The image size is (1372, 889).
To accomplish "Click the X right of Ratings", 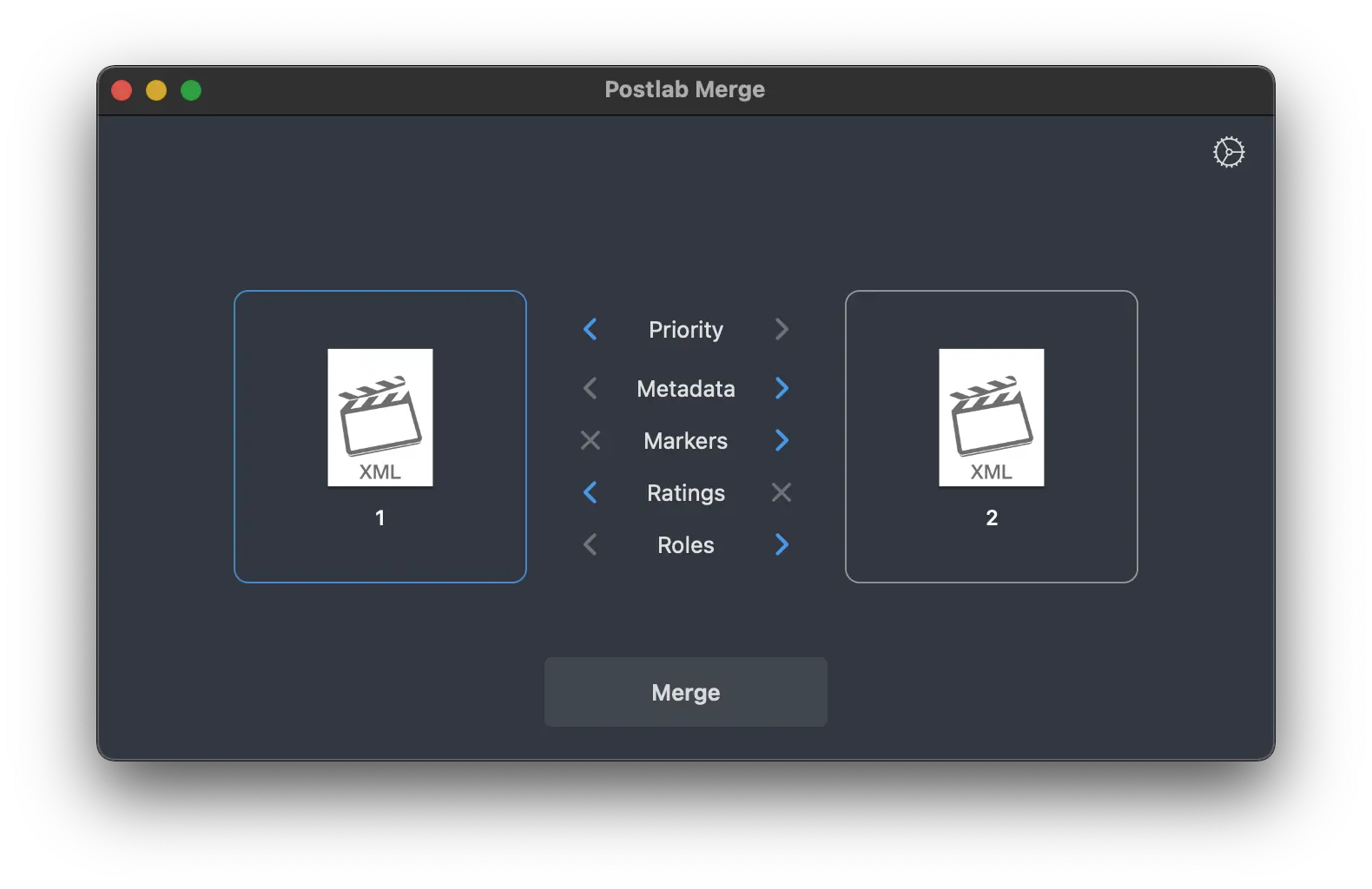I will (x=782, y=492).
